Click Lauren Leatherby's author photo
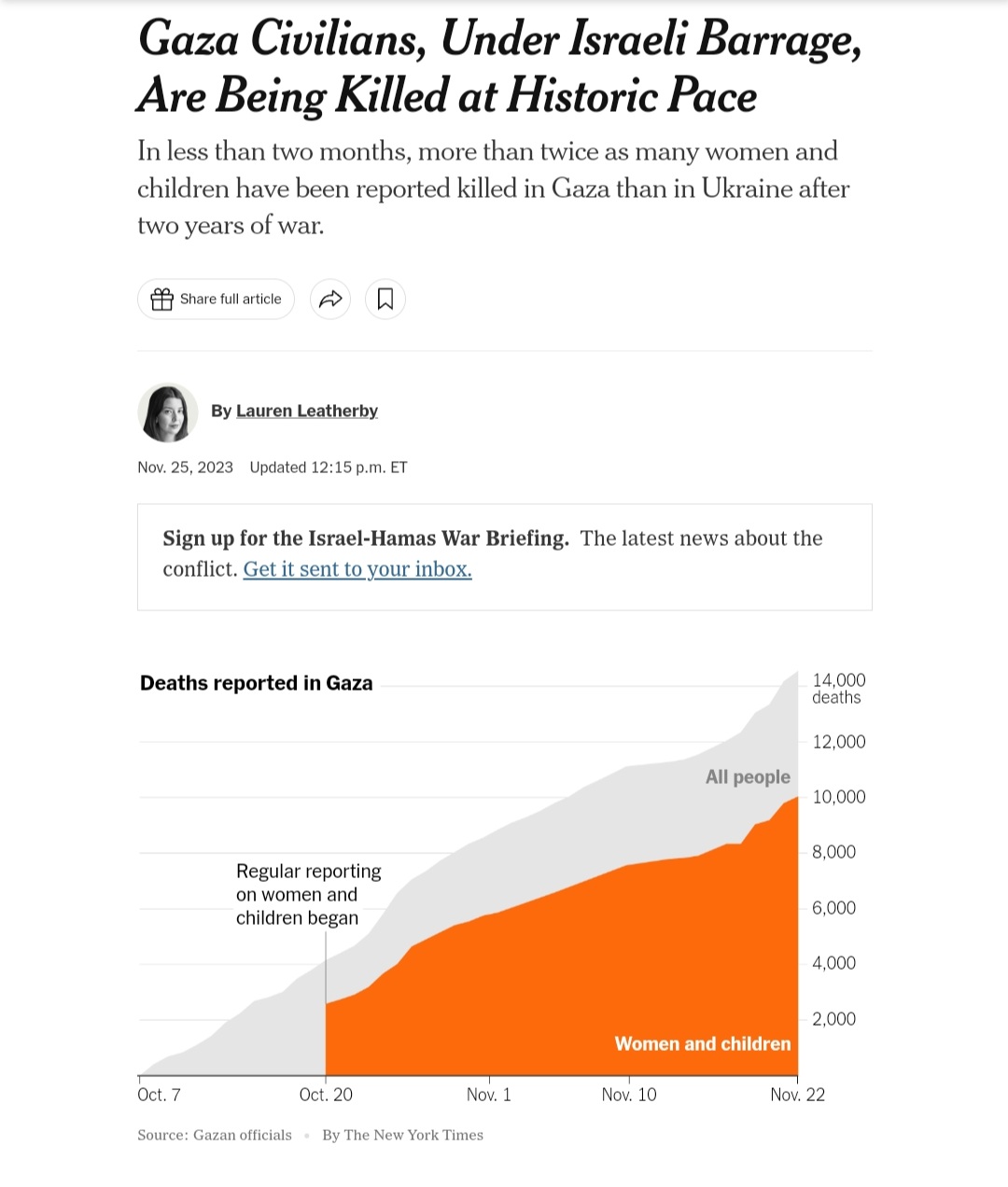Image resolution: width=1008 pixels, height=1187 pixels. click(x=168, y=412)
